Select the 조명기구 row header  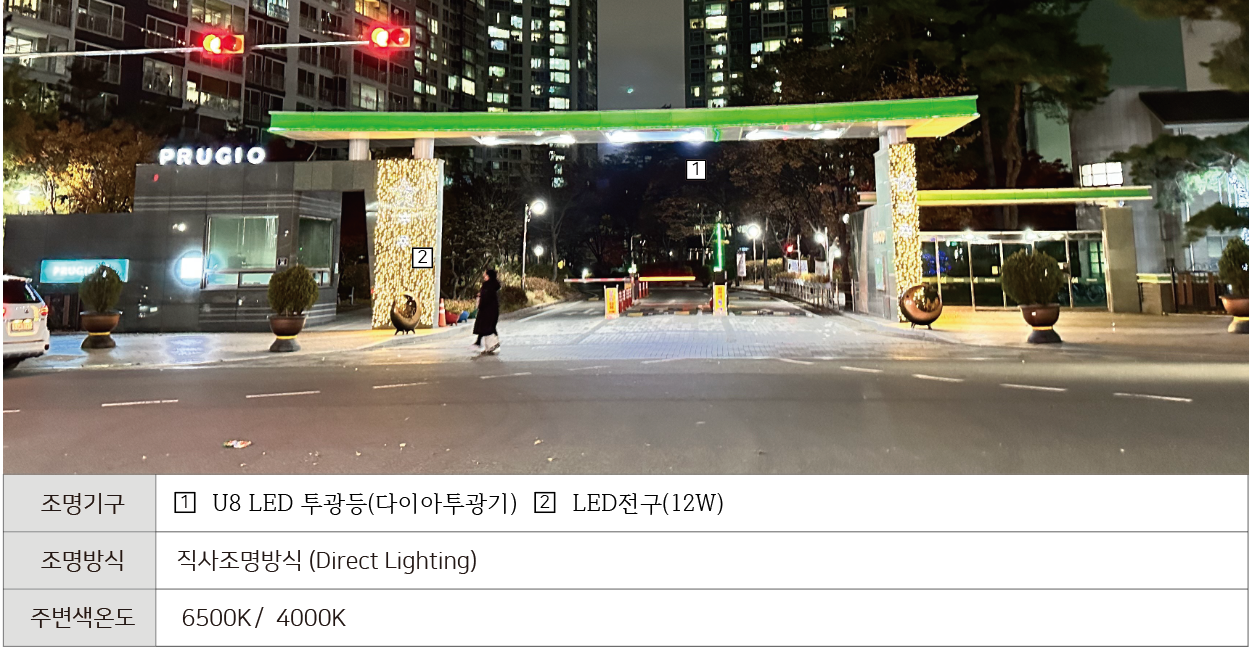[80, 504]
